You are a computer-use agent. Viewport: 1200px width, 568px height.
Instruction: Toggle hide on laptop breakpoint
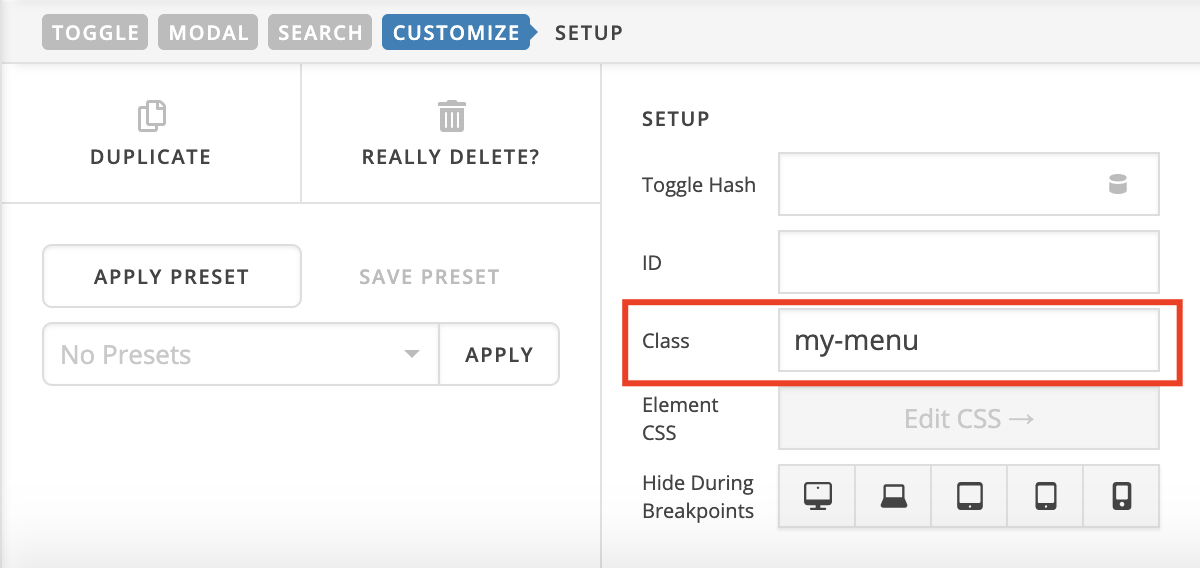pos(894,495)
